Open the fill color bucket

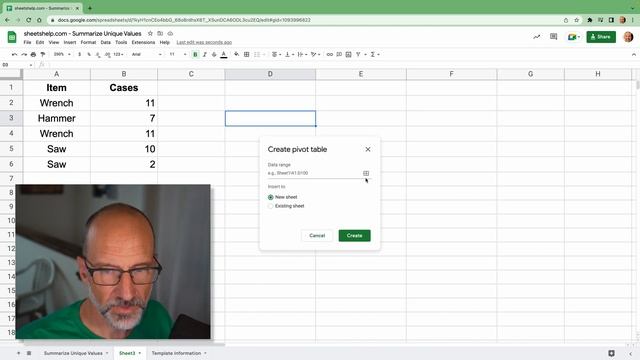pyautogui.click(x=237, y=54)
